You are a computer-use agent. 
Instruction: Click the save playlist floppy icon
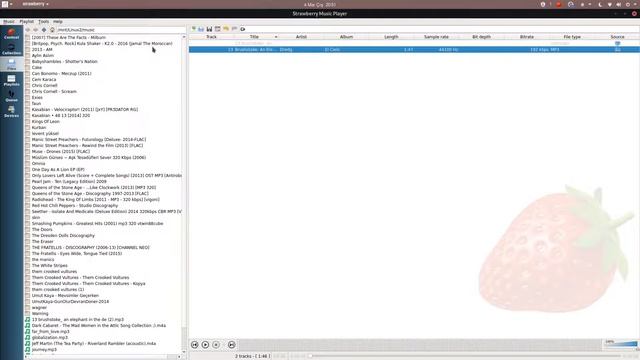[x=209, y=29]
